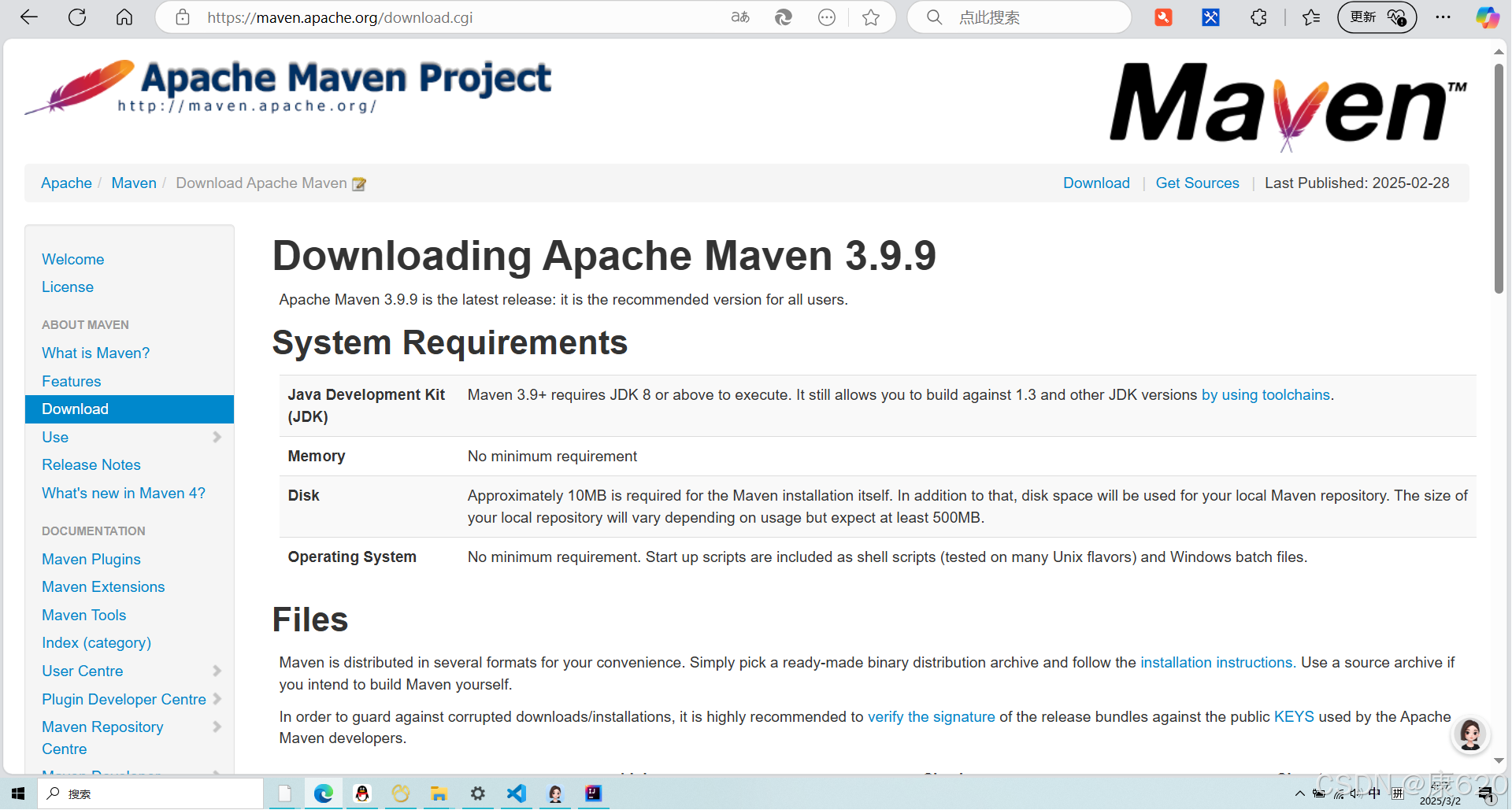
Task: Open the browser home page icon
Action: click(124, 17)
